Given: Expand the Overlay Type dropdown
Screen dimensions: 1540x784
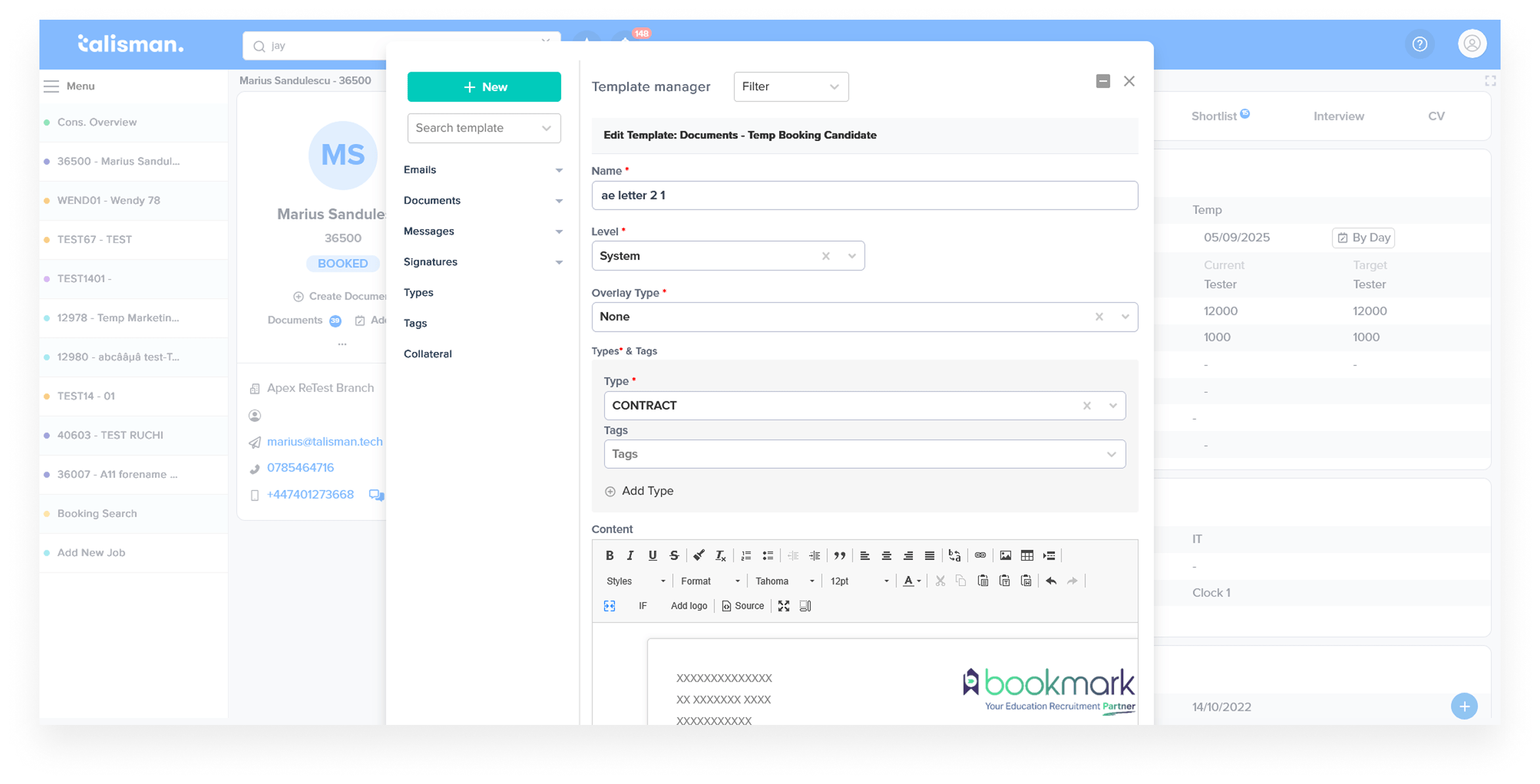Looking at the screenshot, I should [1125, 316].
